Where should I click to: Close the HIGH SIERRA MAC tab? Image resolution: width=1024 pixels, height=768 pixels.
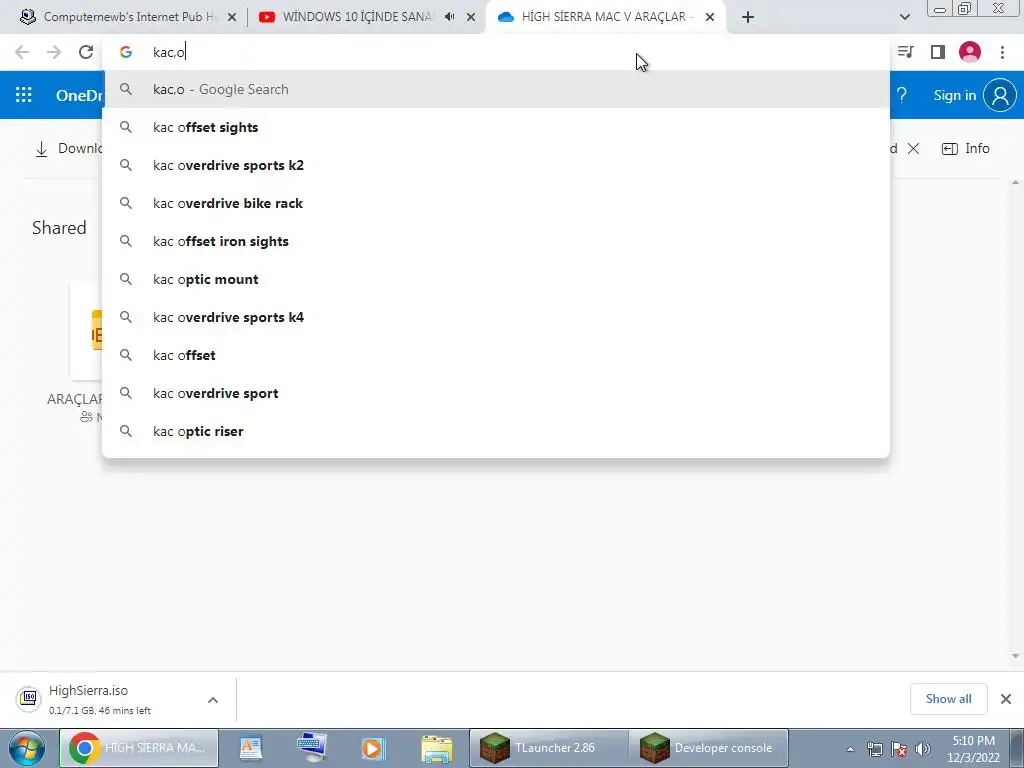[710, 17]
